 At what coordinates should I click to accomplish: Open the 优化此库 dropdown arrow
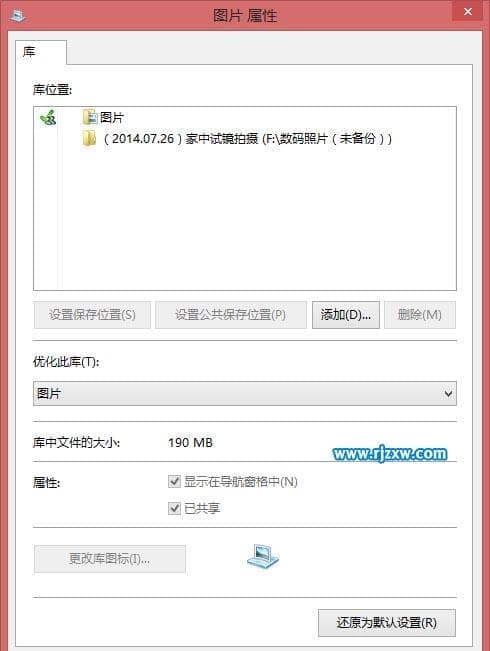tap(448, 393)
